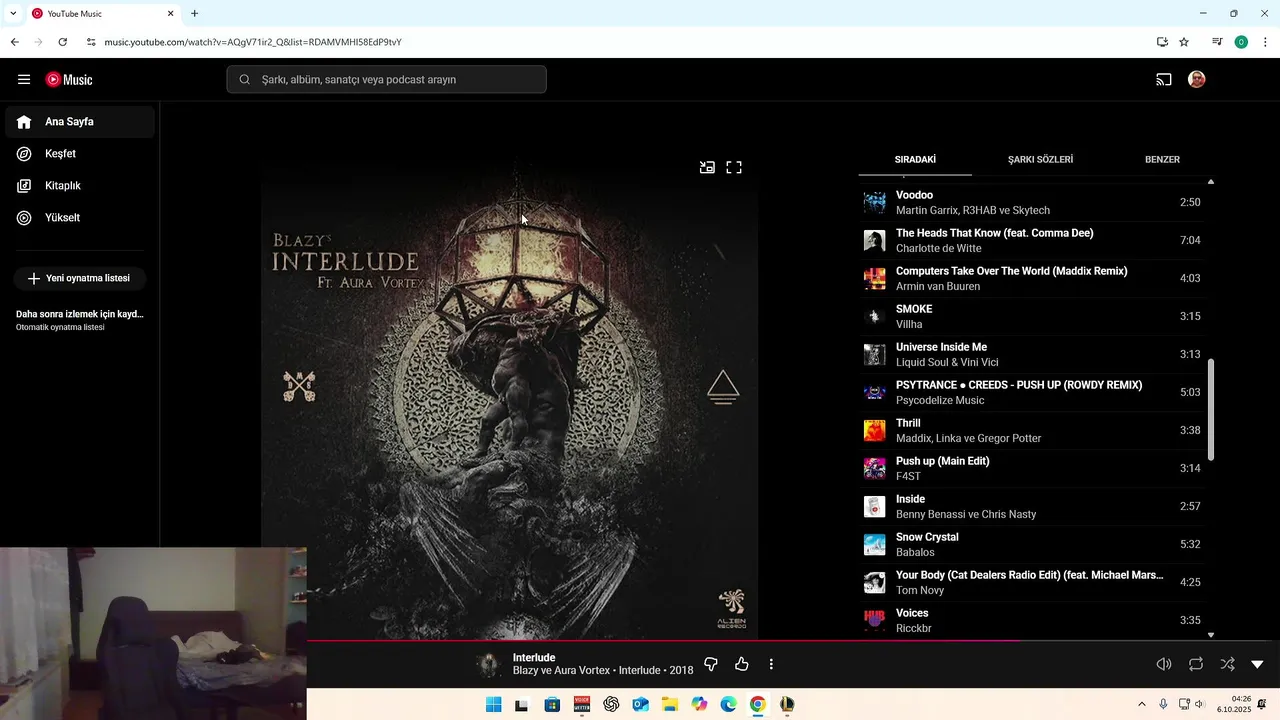The width and height of the screenshot is (1280, 720).
Task: Go to Ana Sayfa in sidebar
Action: tap(80, 122)
